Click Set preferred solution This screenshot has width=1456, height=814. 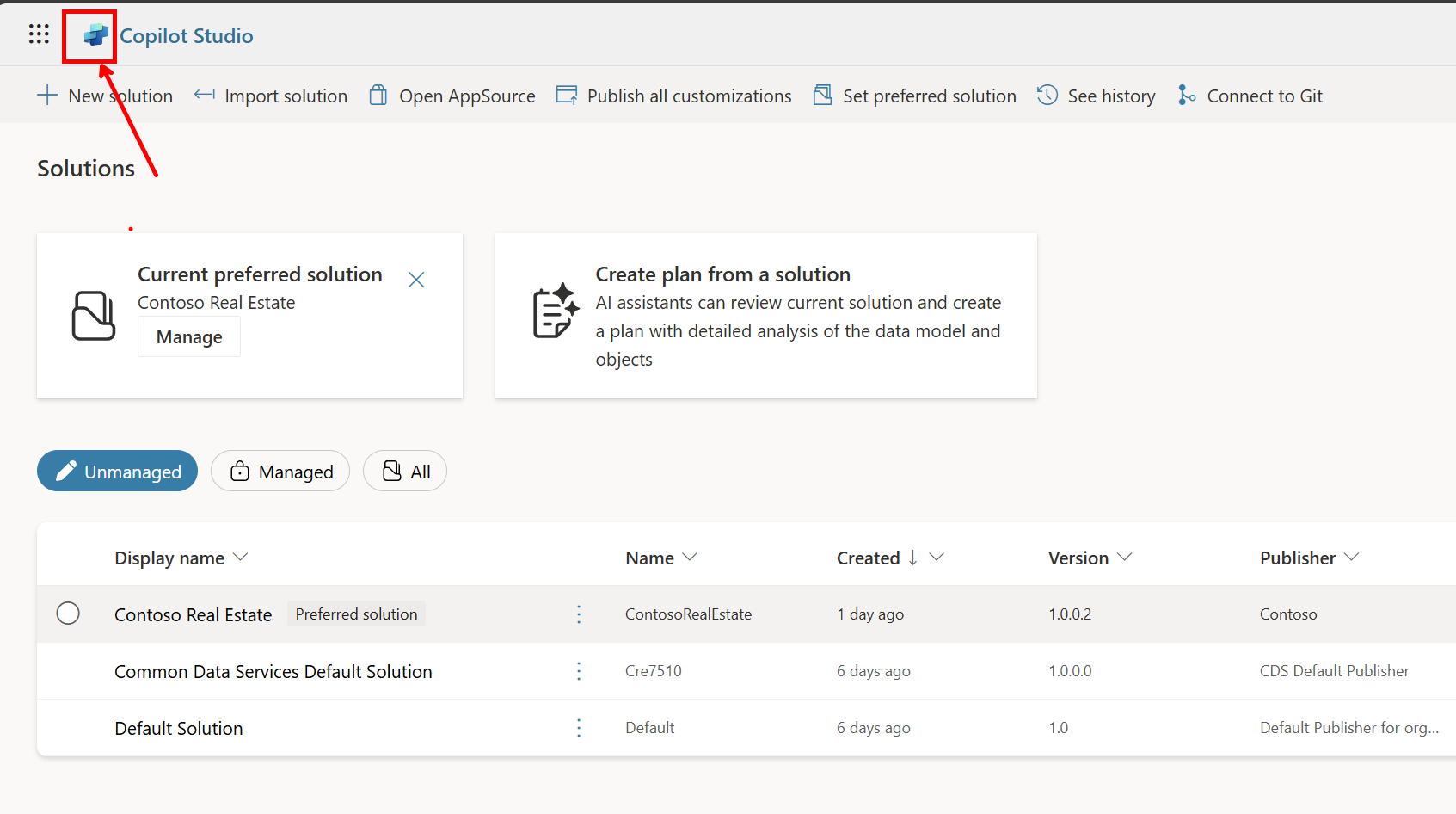pyautogui.click(x=914, y=96)
